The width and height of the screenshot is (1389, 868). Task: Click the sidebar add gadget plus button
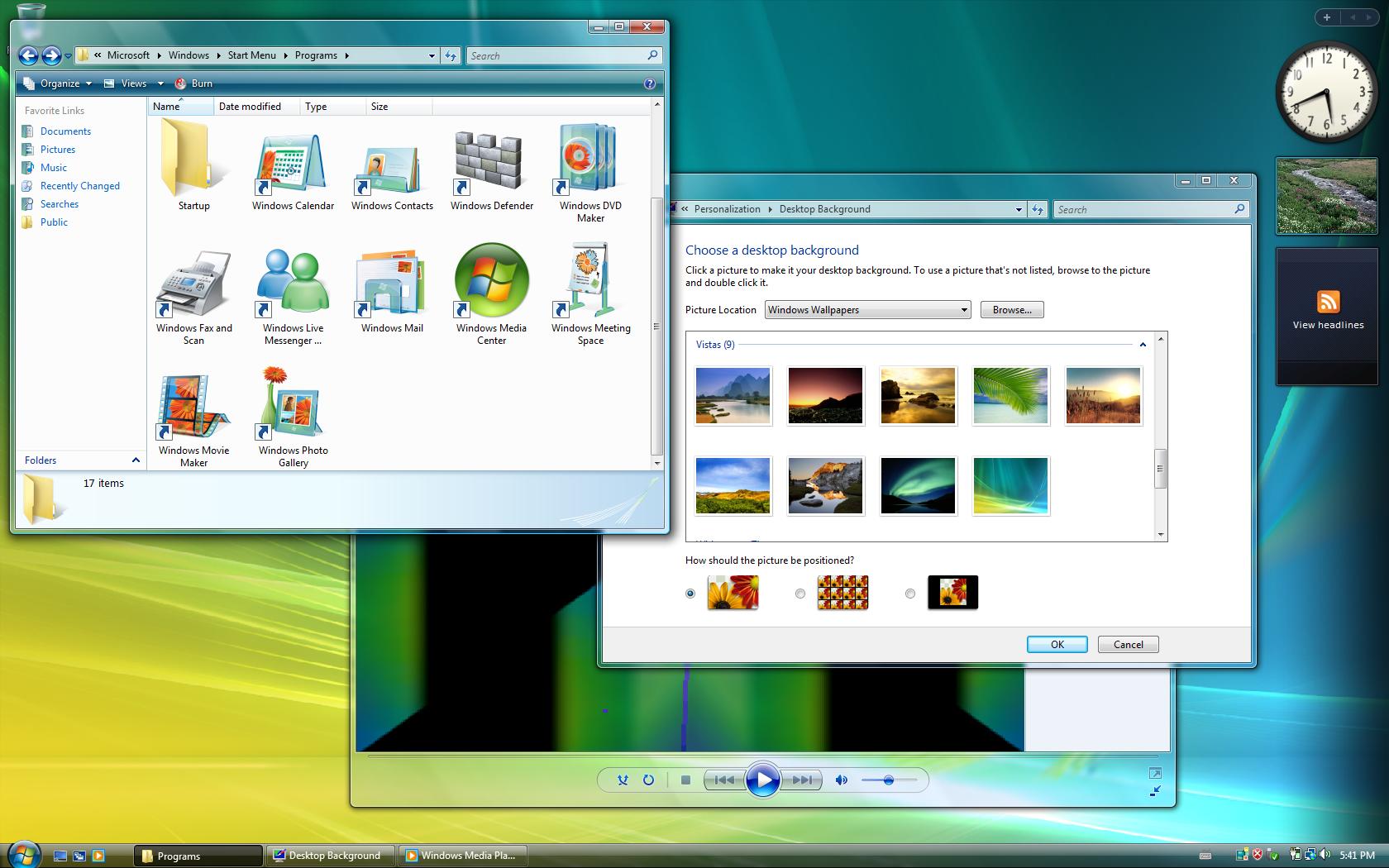click(x=1326, y=17)
